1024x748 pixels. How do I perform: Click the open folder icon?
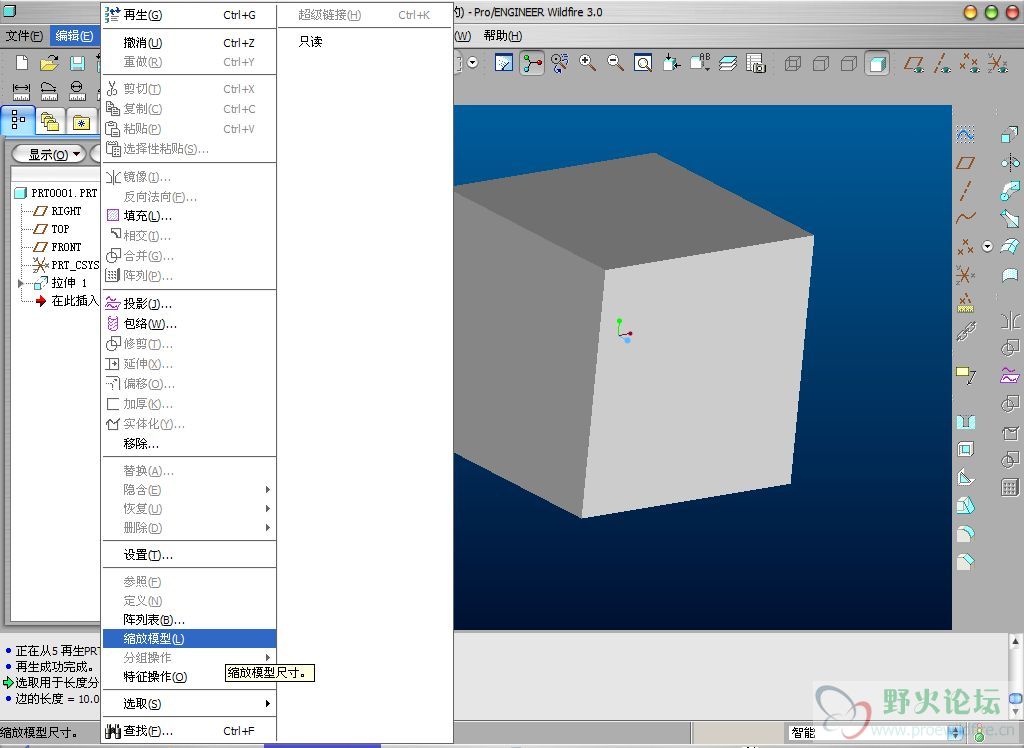[49, 63]
